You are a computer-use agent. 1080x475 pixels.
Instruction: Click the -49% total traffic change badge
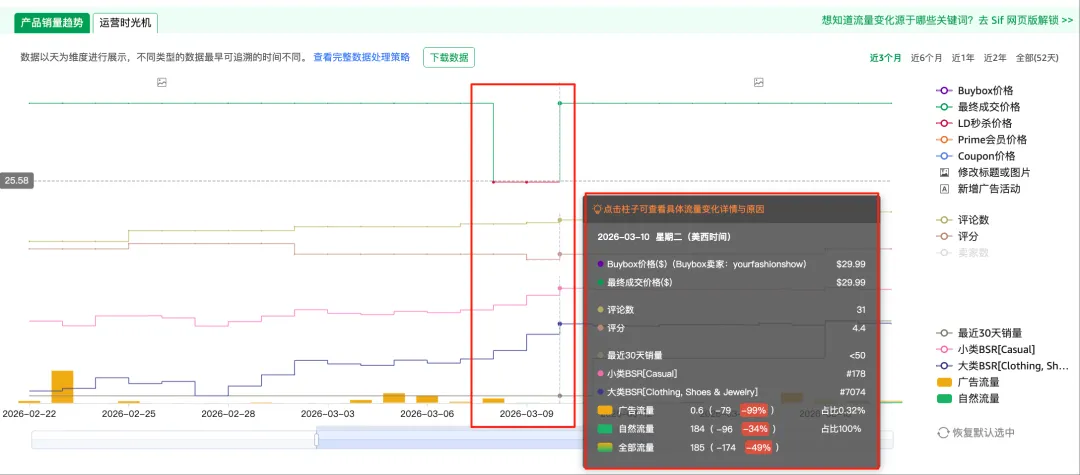click(x=760, y=447)
